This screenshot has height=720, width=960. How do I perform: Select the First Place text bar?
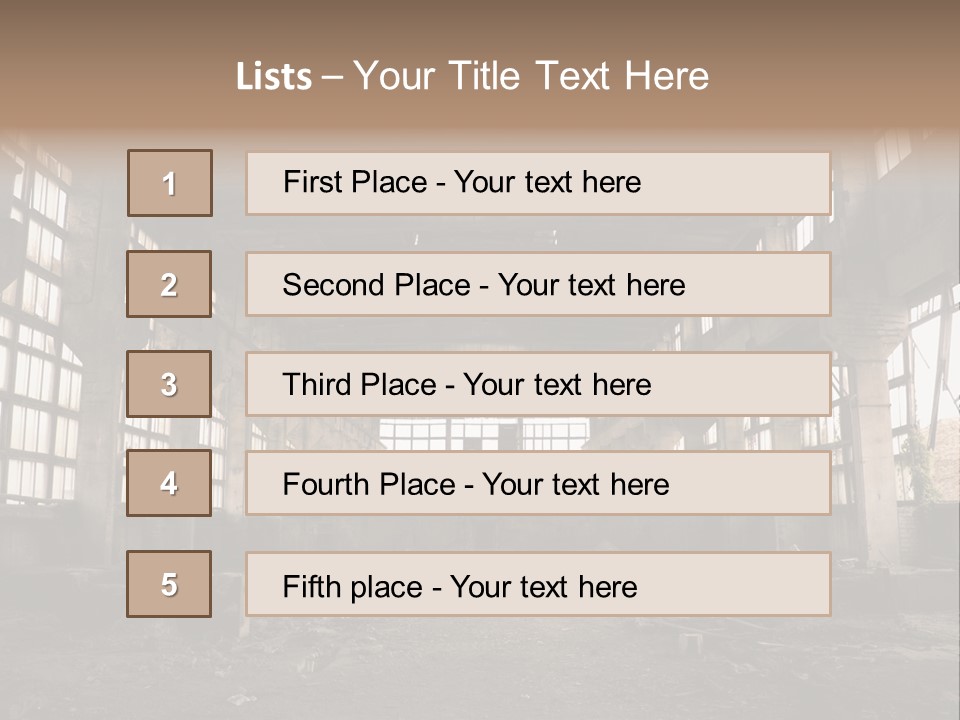coord(538,184)
